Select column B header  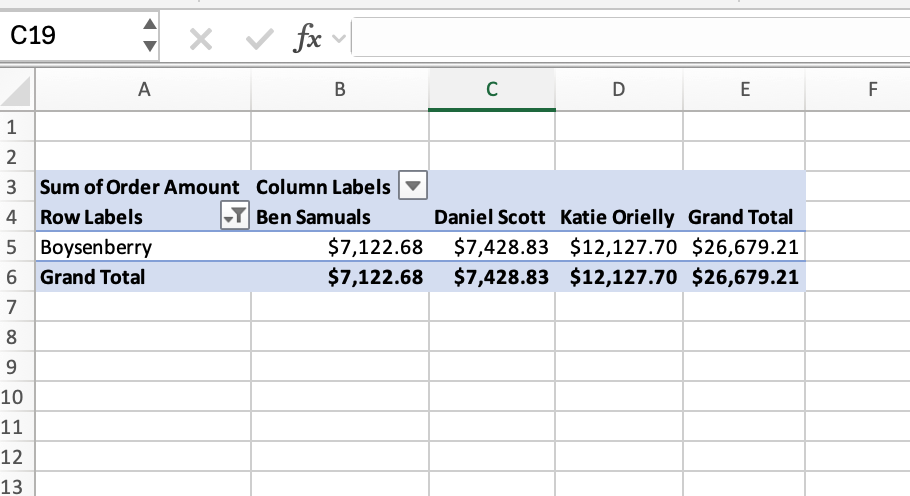(340, 89)
